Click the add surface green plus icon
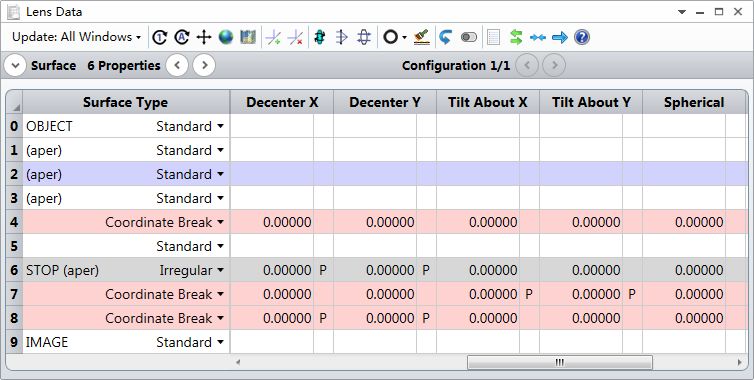This screenshot has width=754, height=380. click(x=273, y=37)
